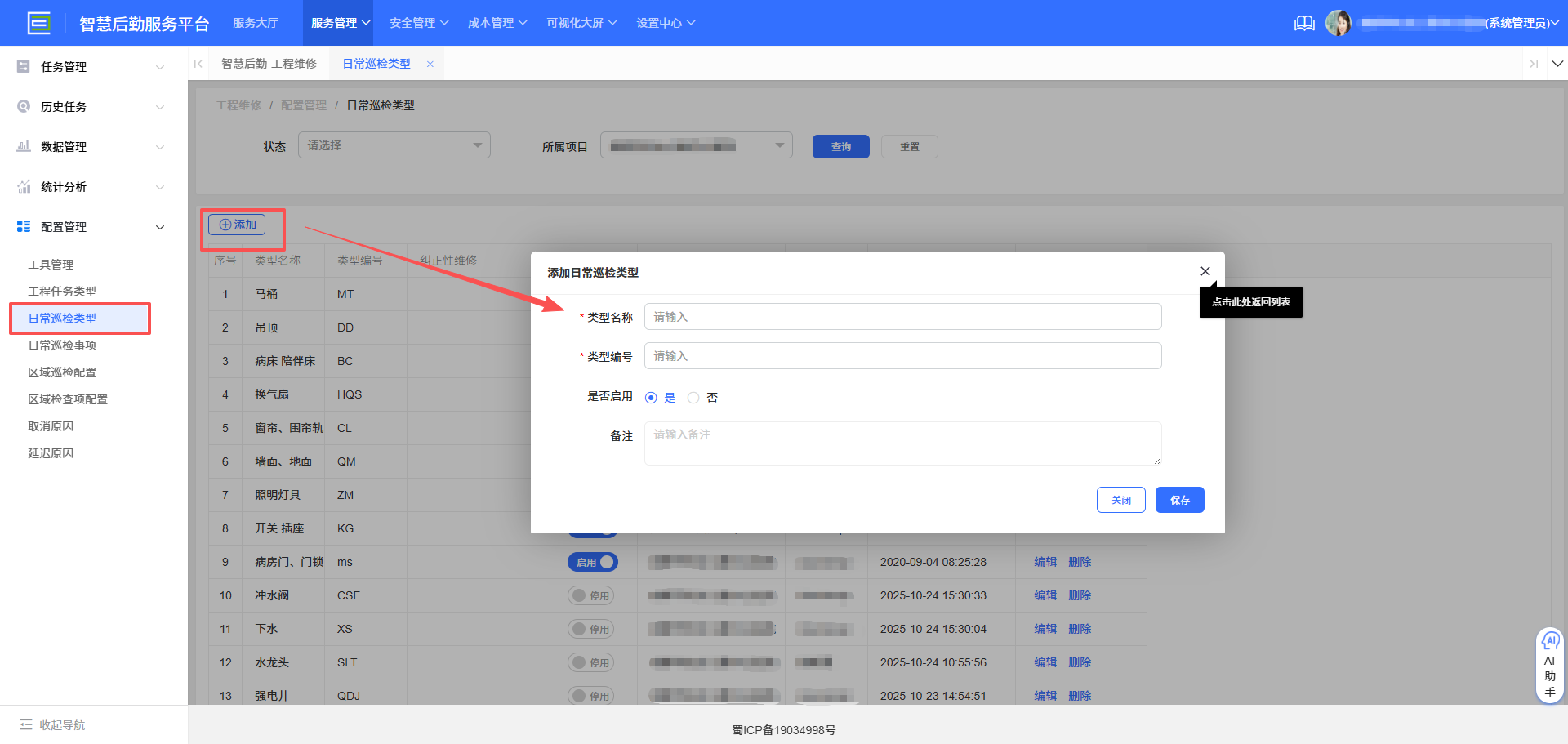Open the 所属项目 dropdown
Image resolution: width=1568 pixels, height=744 pixels.
696,145
